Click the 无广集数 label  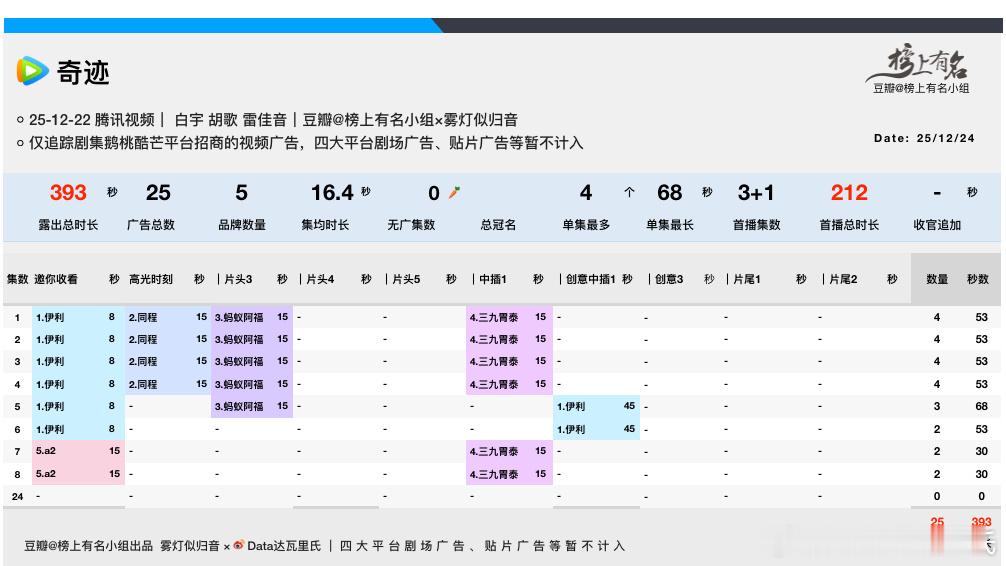(411, 225)
